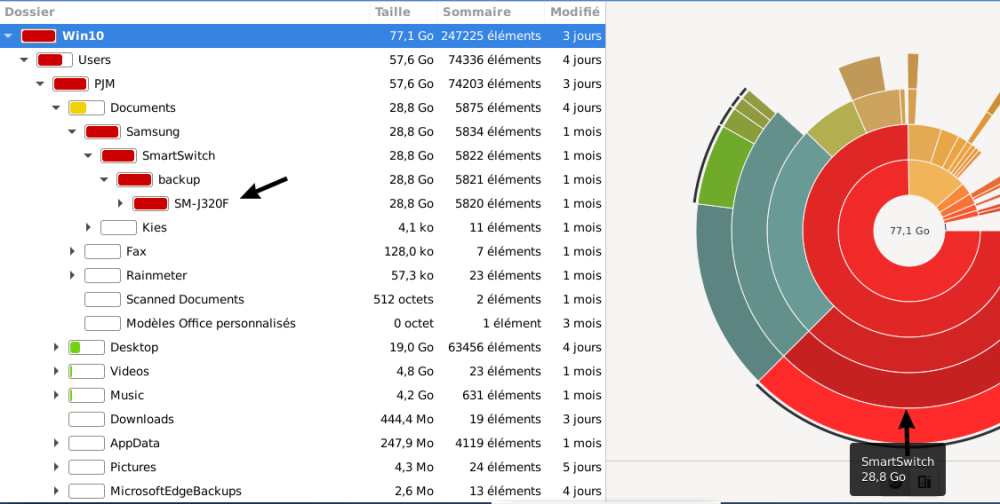Click the Sommaire column header
This screenshot has width=1000, height=504.
tap(476, 12)
